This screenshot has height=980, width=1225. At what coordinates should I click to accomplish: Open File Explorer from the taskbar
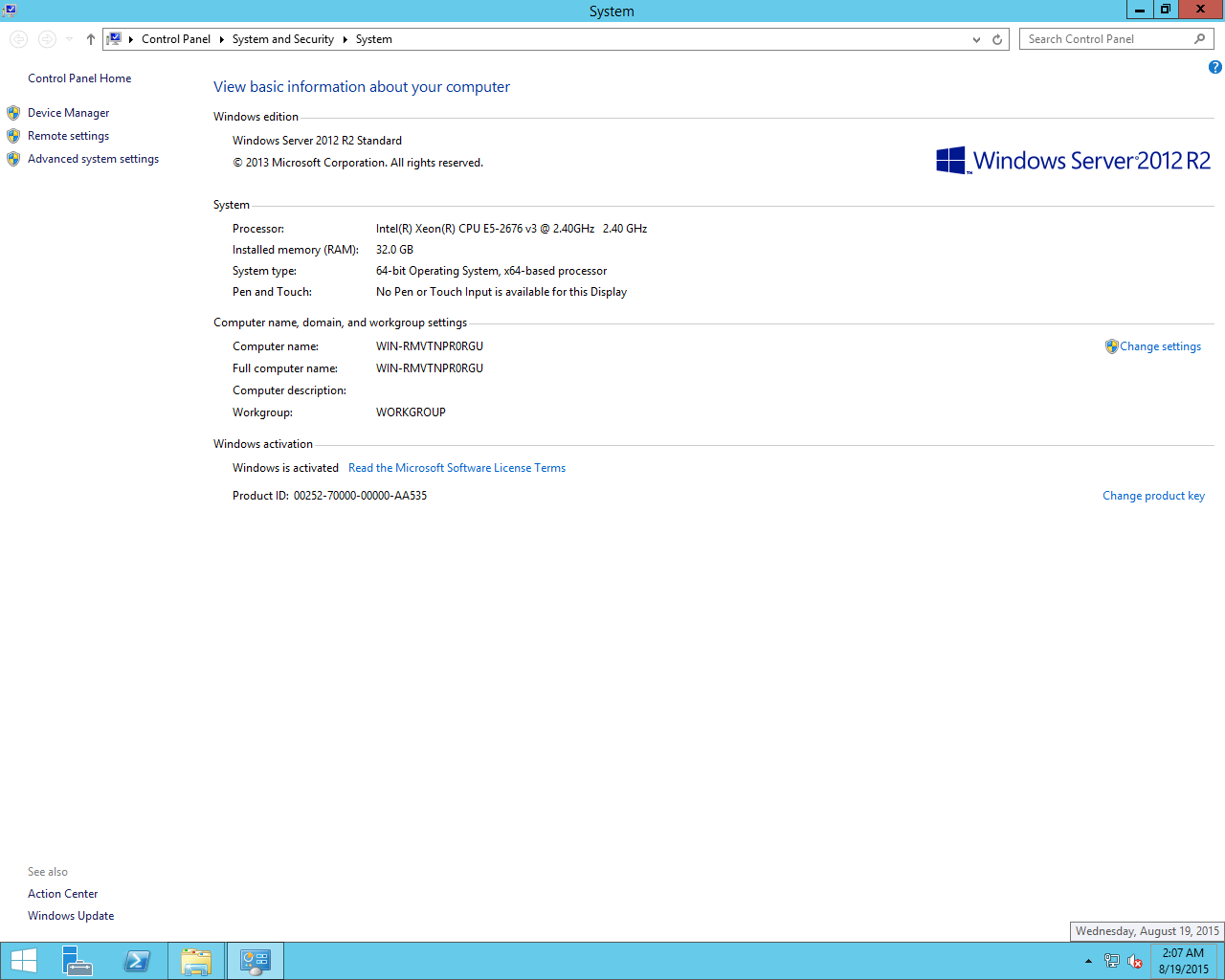click(x=196, y=961)
